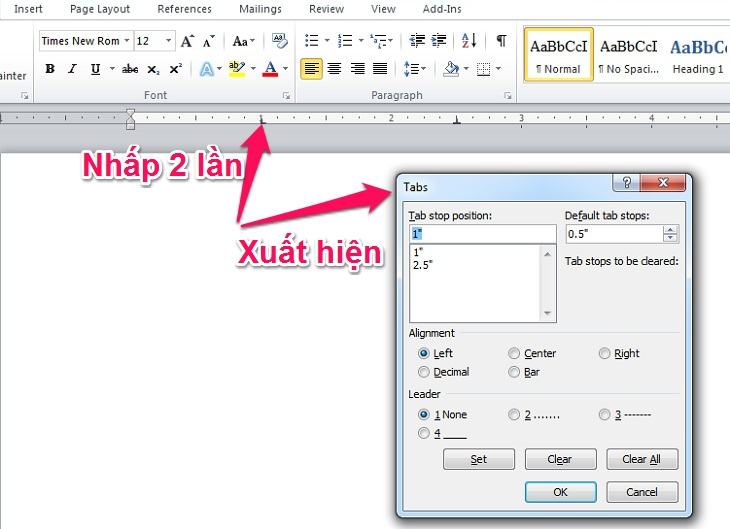Select Center alignment radio button
Viewport: 730px width, 529px height.
tap(514, 353)
